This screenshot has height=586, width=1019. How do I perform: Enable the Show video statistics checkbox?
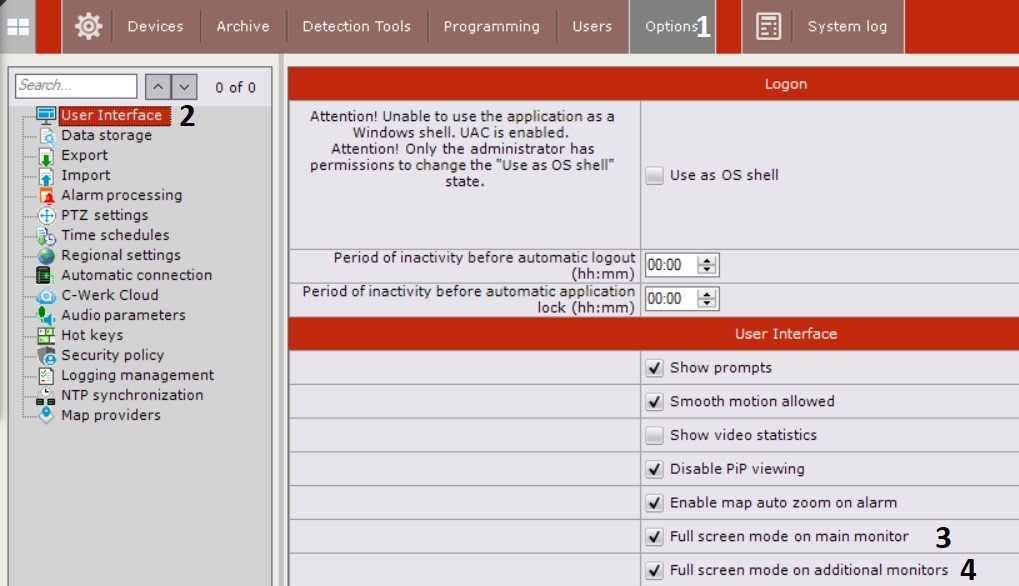(654, 435)
